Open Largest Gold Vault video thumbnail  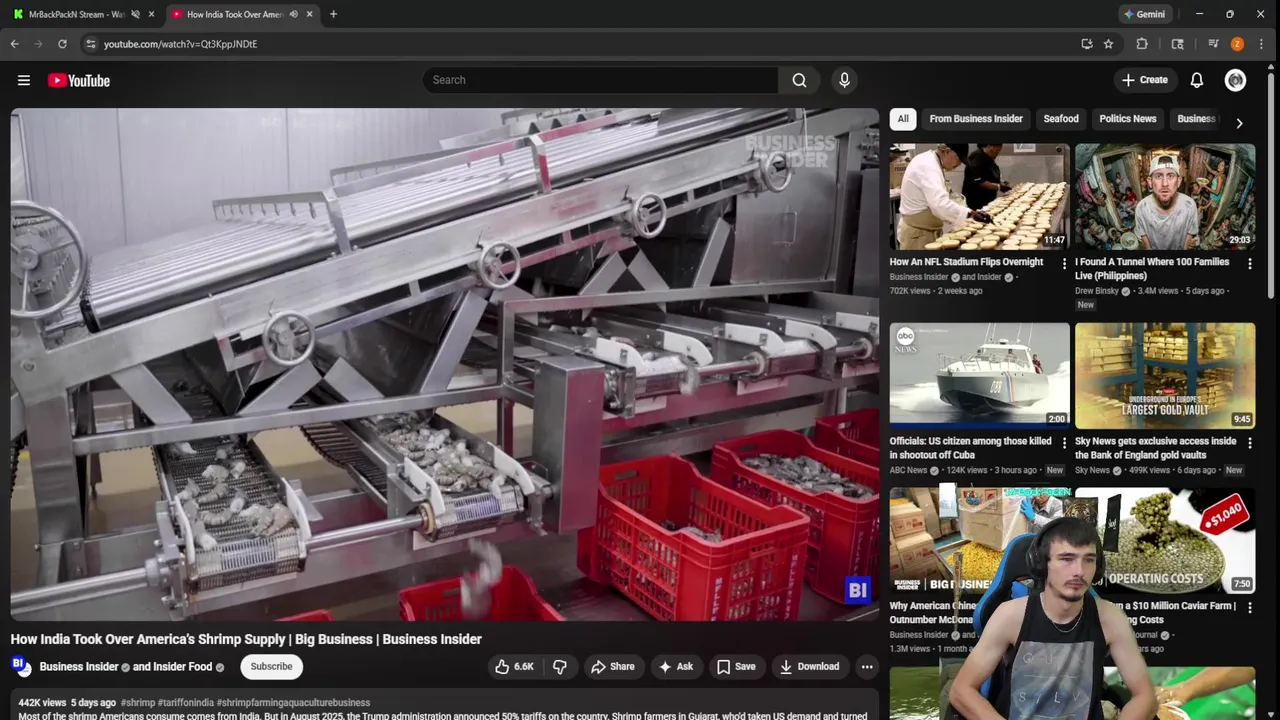[1165, 375]
